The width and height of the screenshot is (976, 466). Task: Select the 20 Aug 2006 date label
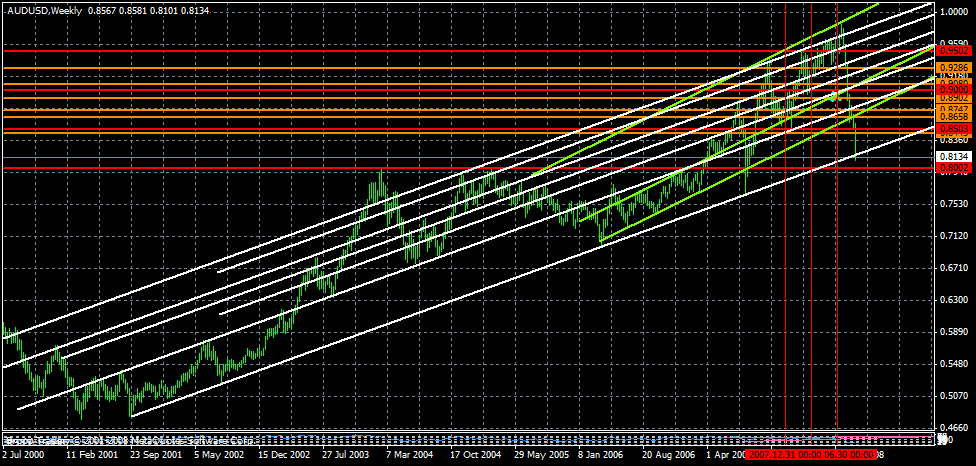(x=670, y=454)
